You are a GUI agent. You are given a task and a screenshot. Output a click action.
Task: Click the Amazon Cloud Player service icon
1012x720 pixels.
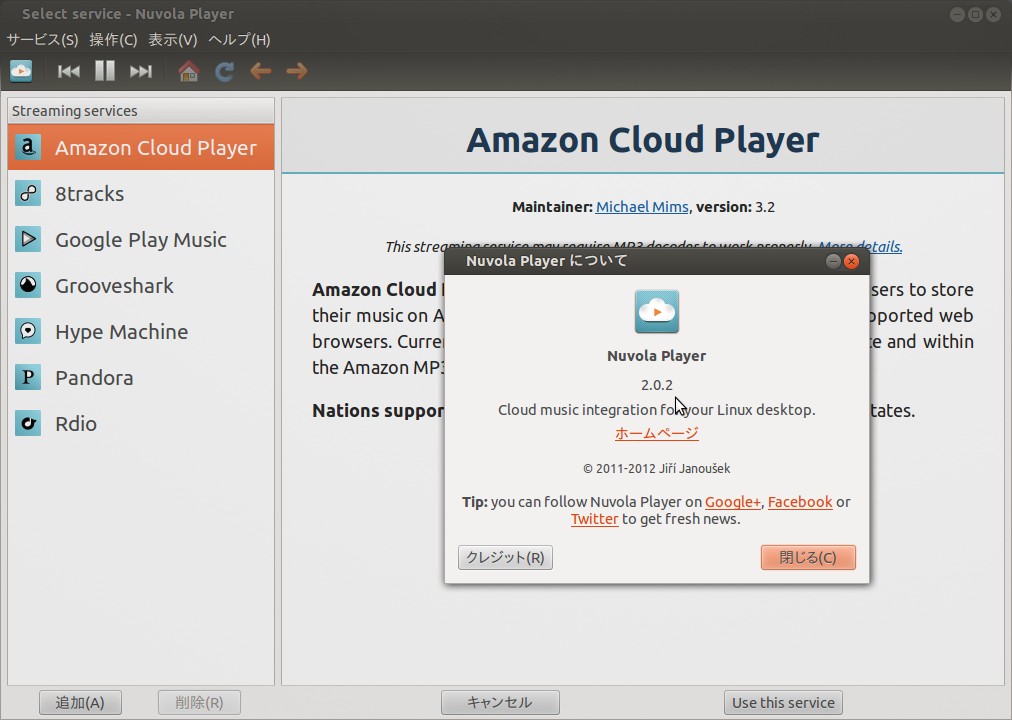pyautogui.click(x=28, y=147)
